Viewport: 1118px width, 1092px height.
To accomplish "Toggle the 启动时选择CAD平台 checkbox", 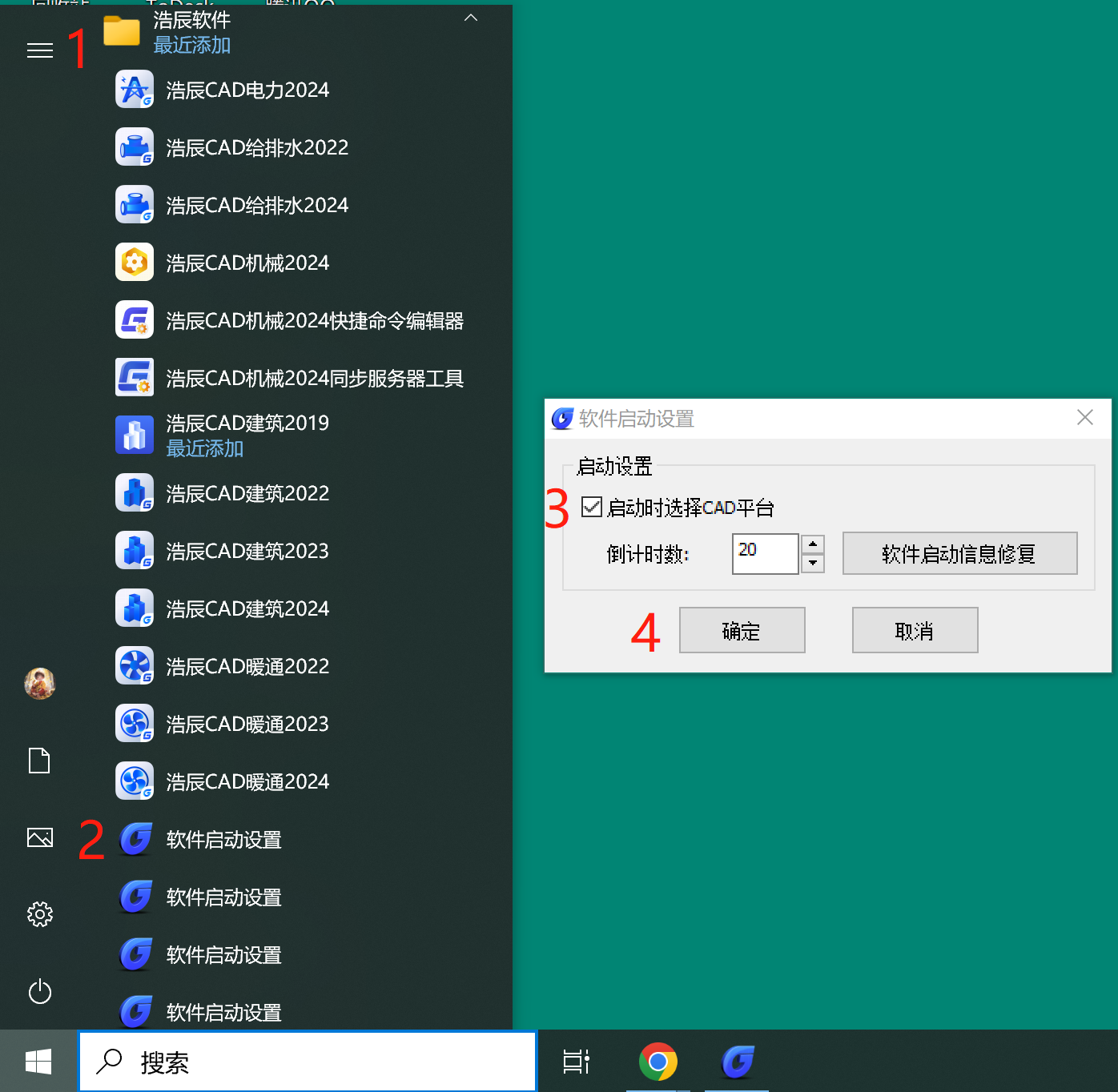I will 592,507.
